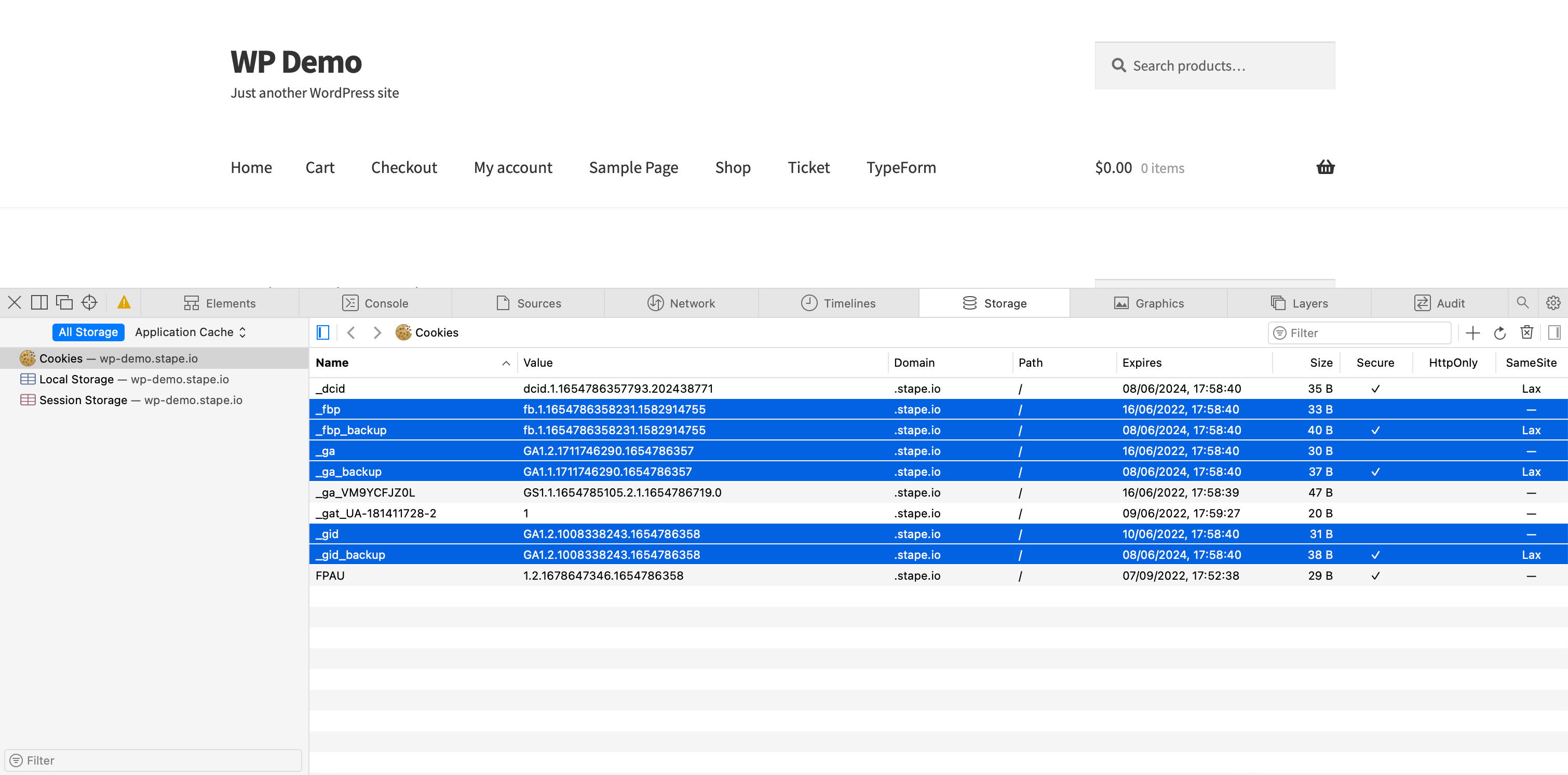
Task: Sort by Secure column header
Action: 1376,363
